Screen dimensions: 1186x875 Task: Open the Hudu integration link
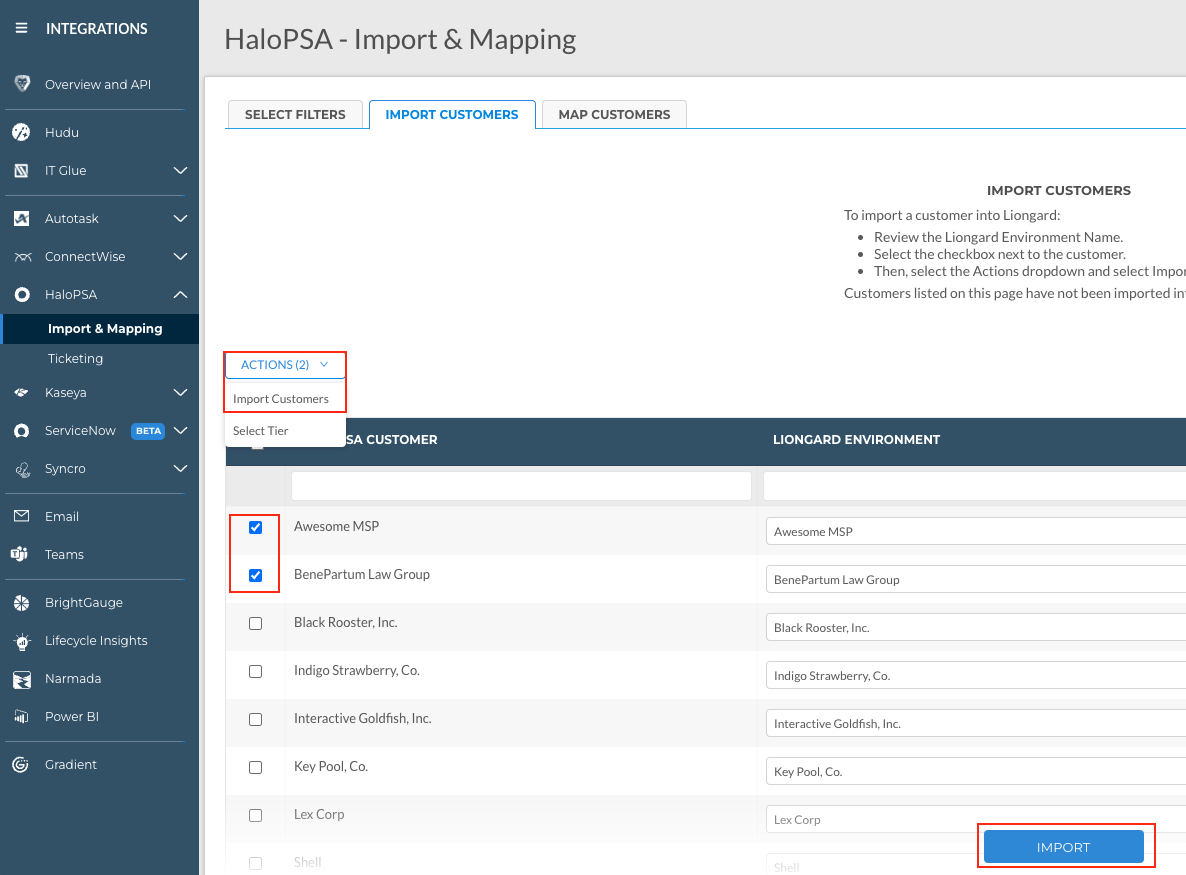(x=61, y=132)
